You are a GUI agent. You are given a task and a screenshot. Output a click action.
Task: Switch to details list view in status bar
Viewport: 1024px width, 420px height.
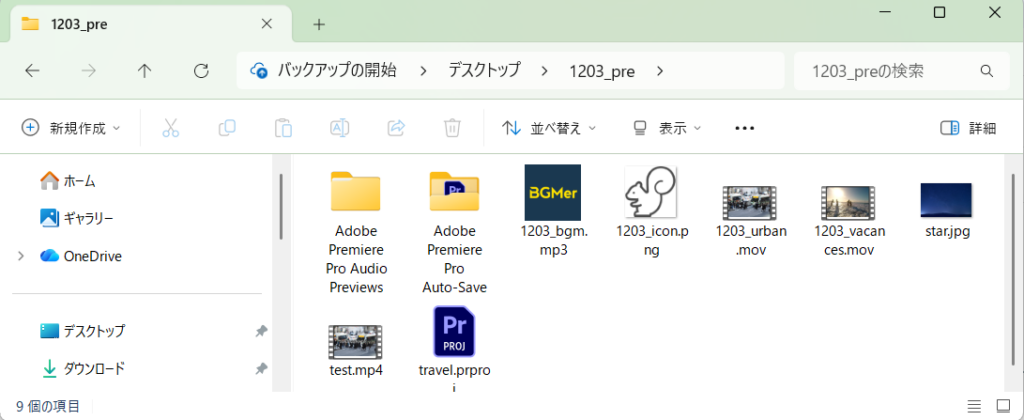[x=975, y=406]
